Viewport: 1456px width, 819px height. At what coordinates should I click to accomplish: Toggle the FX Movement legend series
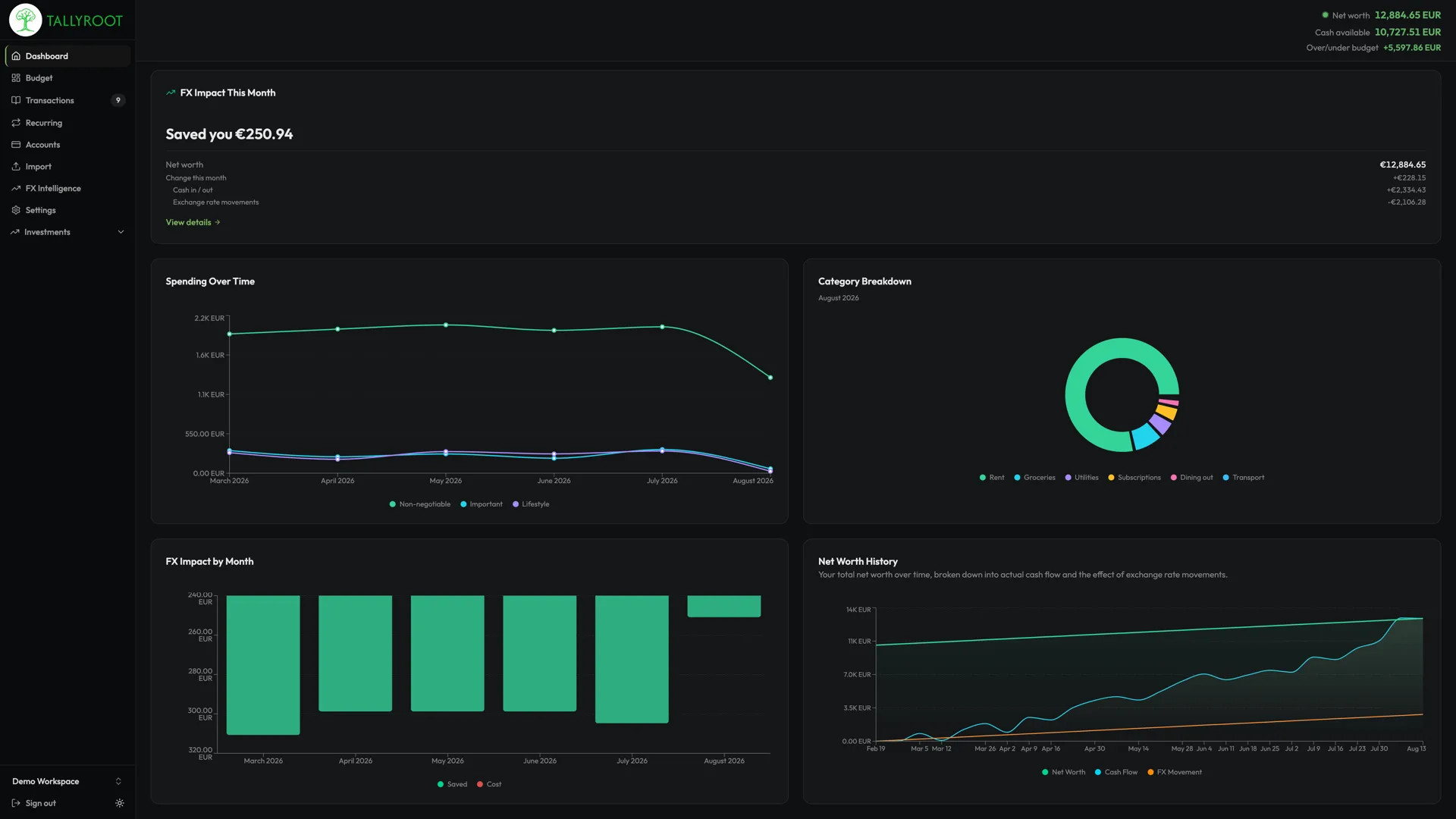1174,772
